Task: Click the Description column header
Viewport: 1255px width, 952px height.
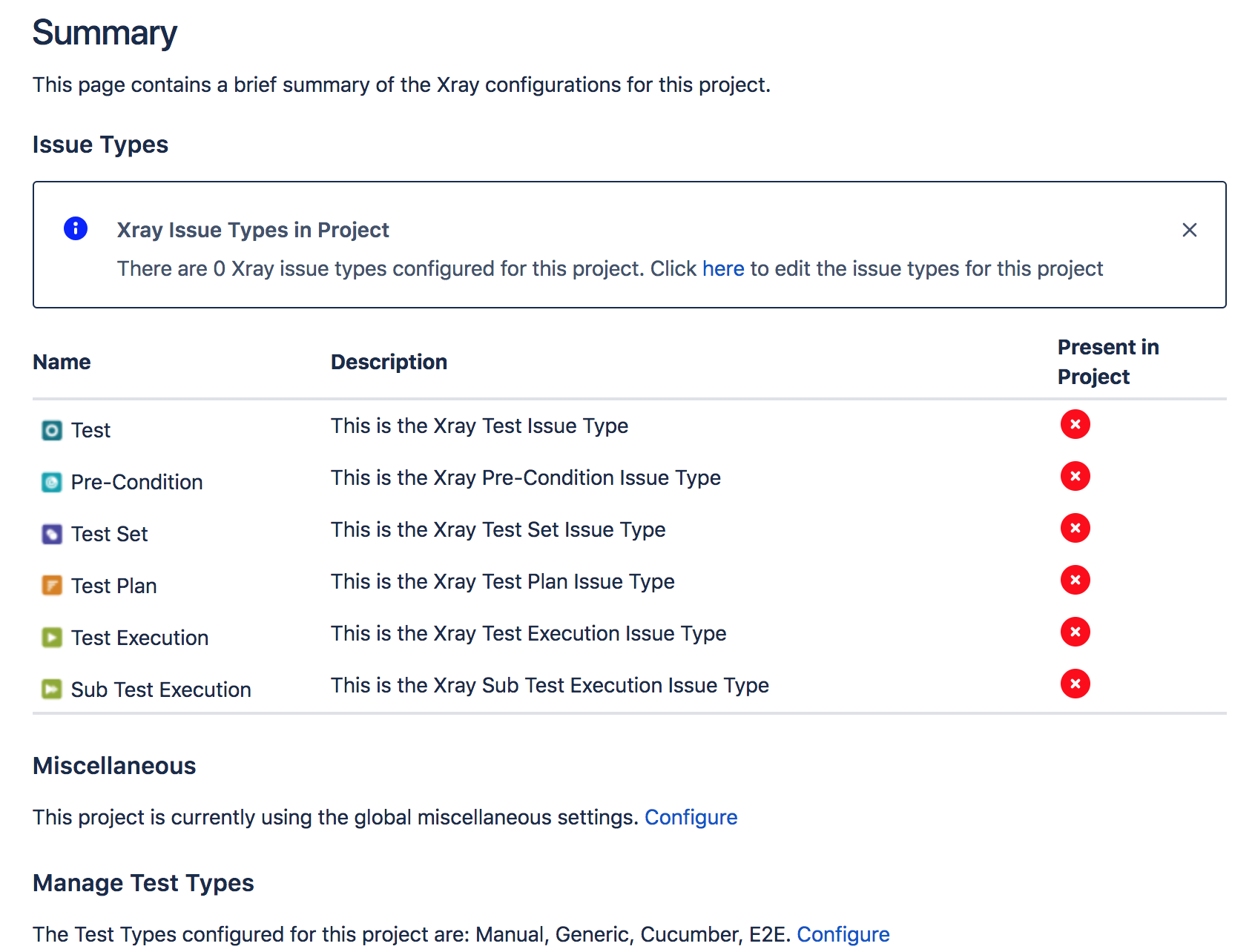Action: point(389,362)
